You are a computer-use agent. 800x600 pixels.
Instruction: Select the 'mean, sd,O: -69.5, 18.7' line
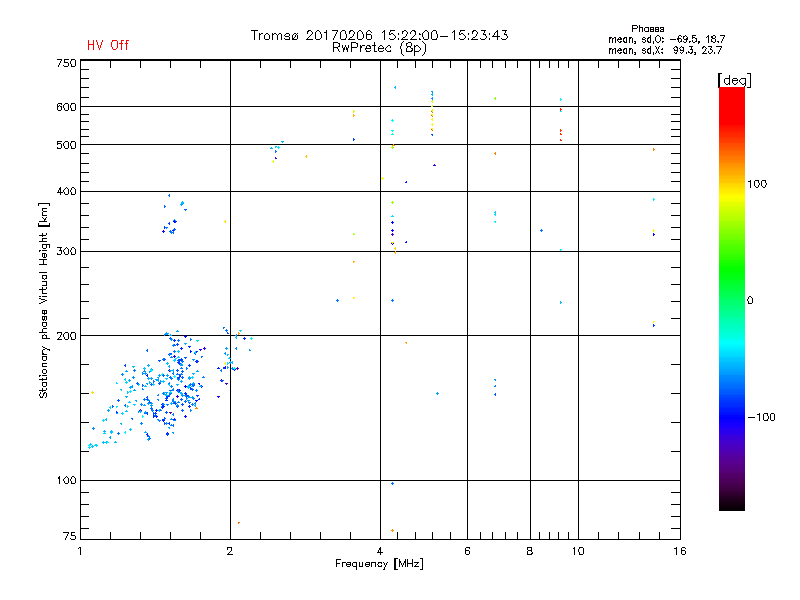pyautogui.click(x=666, y=39)
